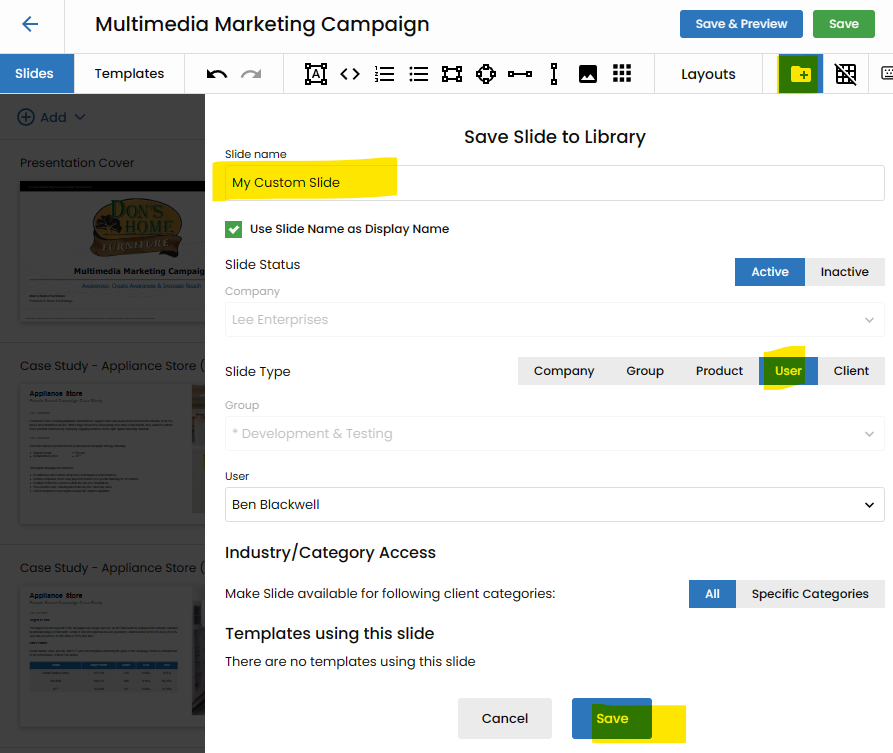
Task: Click the undo arrow icon
Action: click(217, 74)
